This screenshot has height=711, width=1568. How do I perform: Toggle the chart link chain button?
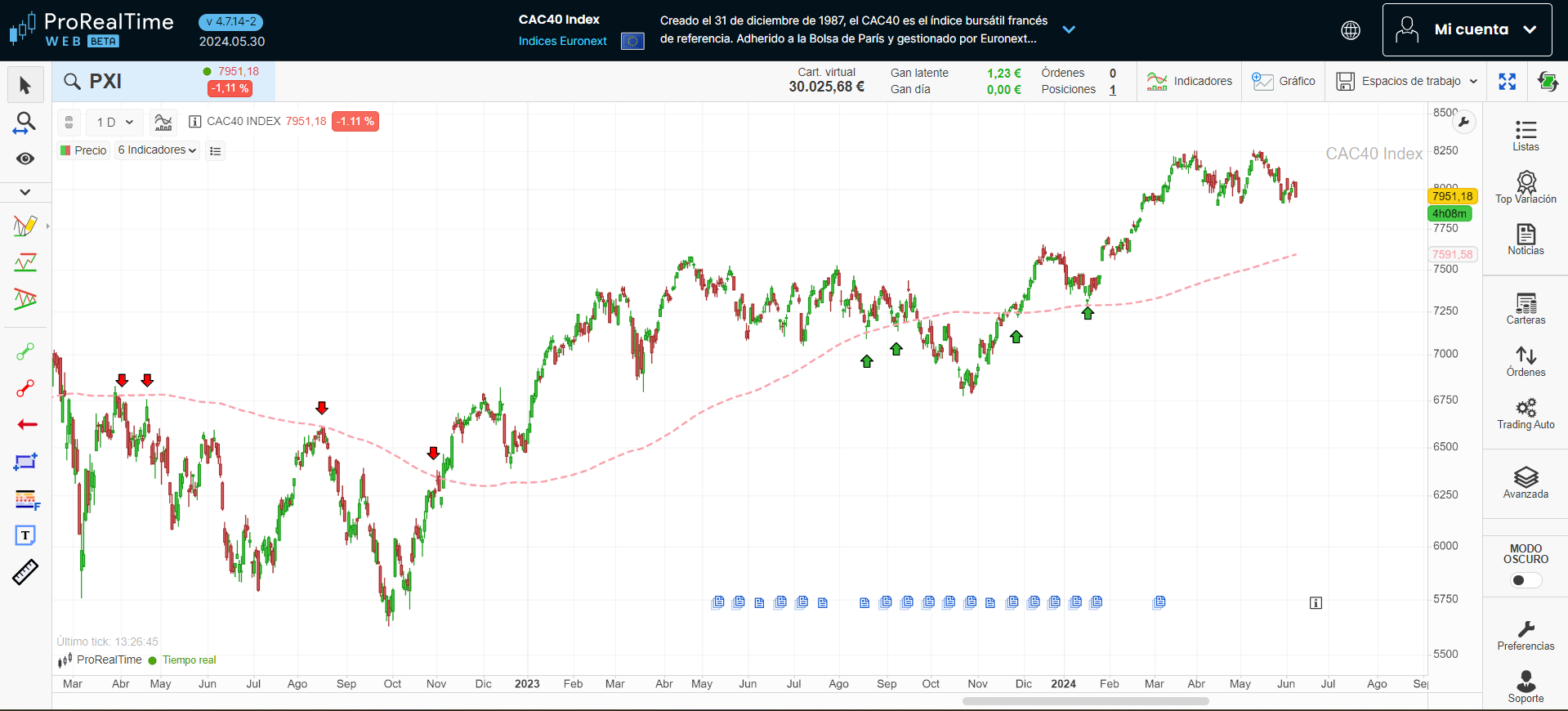69,122
